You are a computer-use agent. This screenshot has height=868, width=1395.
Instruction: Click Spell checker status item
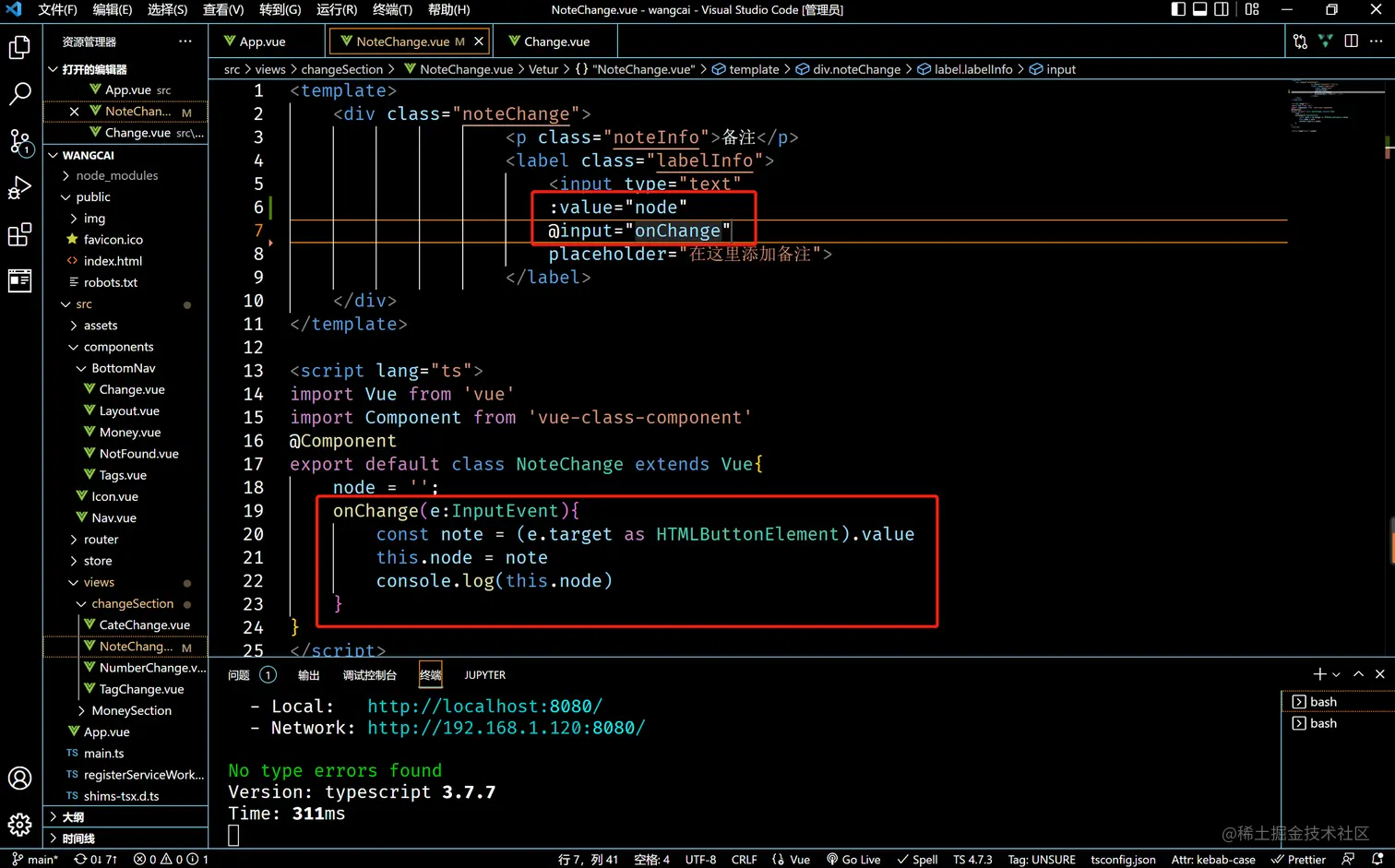tap(917, 859)
